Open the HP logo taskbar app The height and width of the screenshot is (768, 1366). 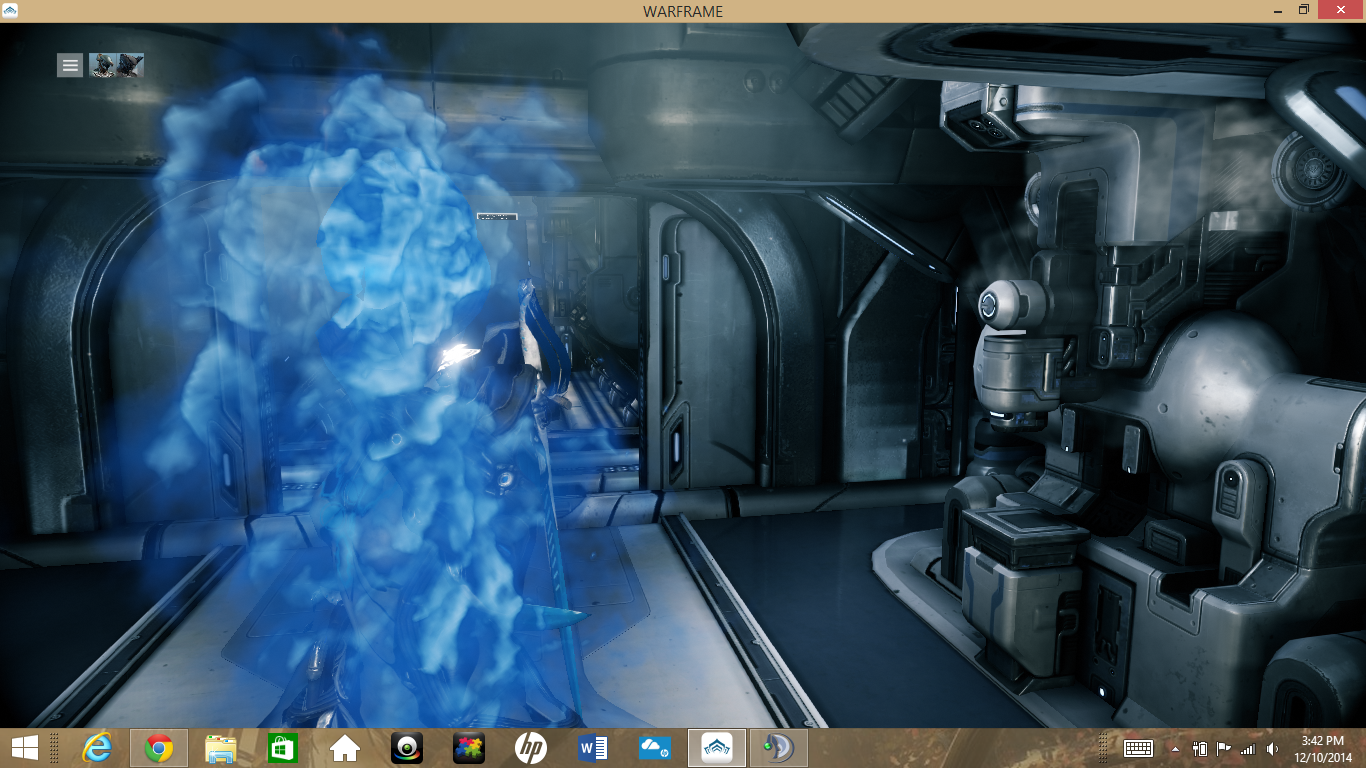point(531,748)
